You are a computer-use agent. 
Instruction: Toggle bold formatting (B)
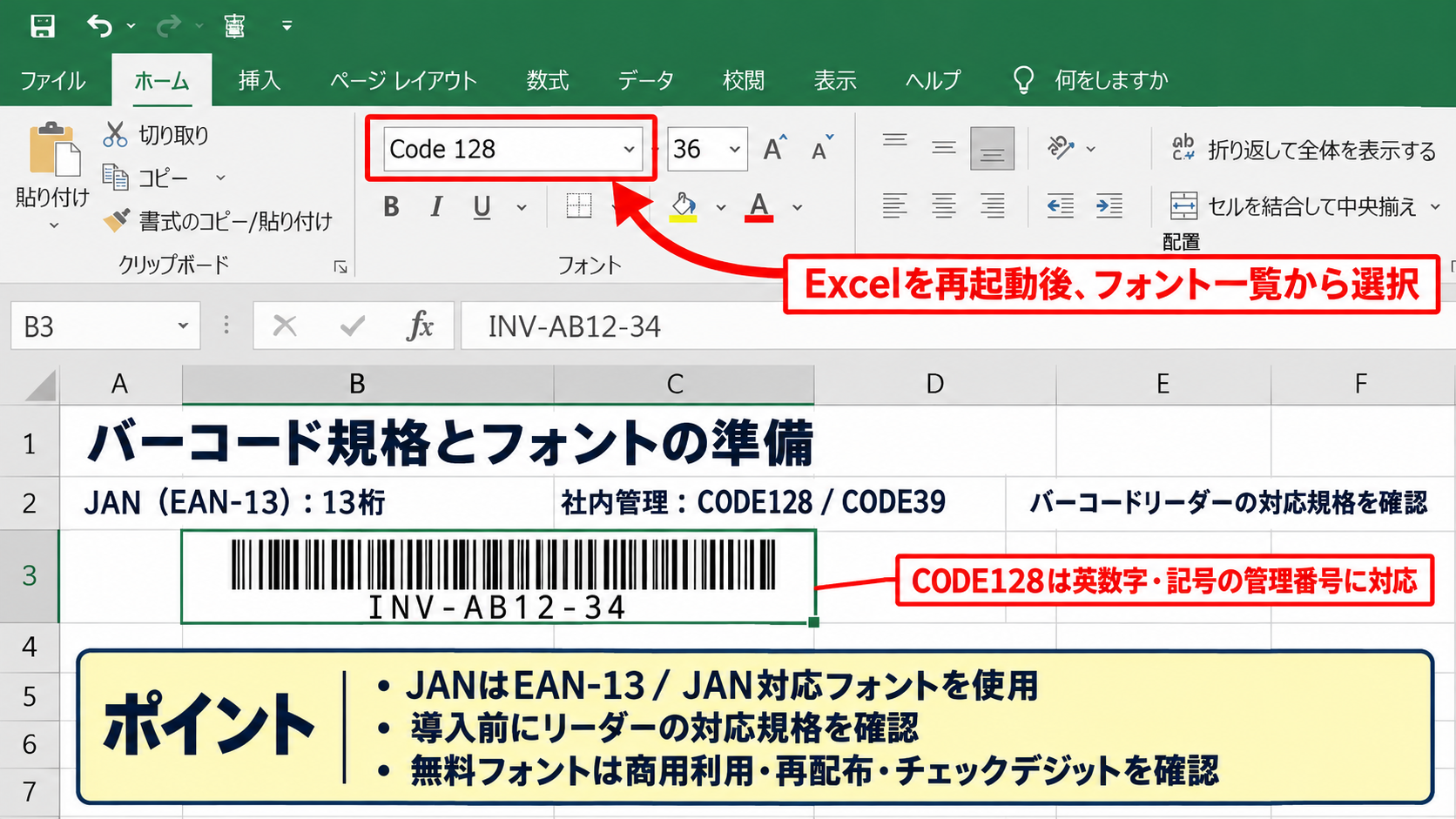coord(391,206)
